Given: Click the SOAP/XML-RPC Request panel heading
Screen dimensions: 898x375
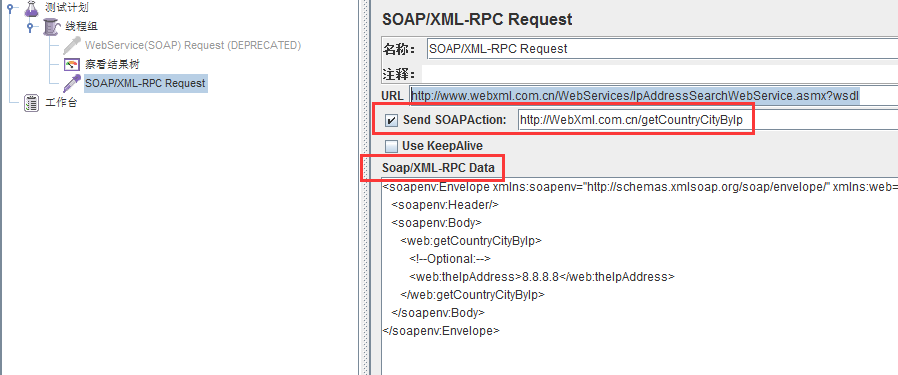Looking at the screenshot, I should [x=476, y=19].
